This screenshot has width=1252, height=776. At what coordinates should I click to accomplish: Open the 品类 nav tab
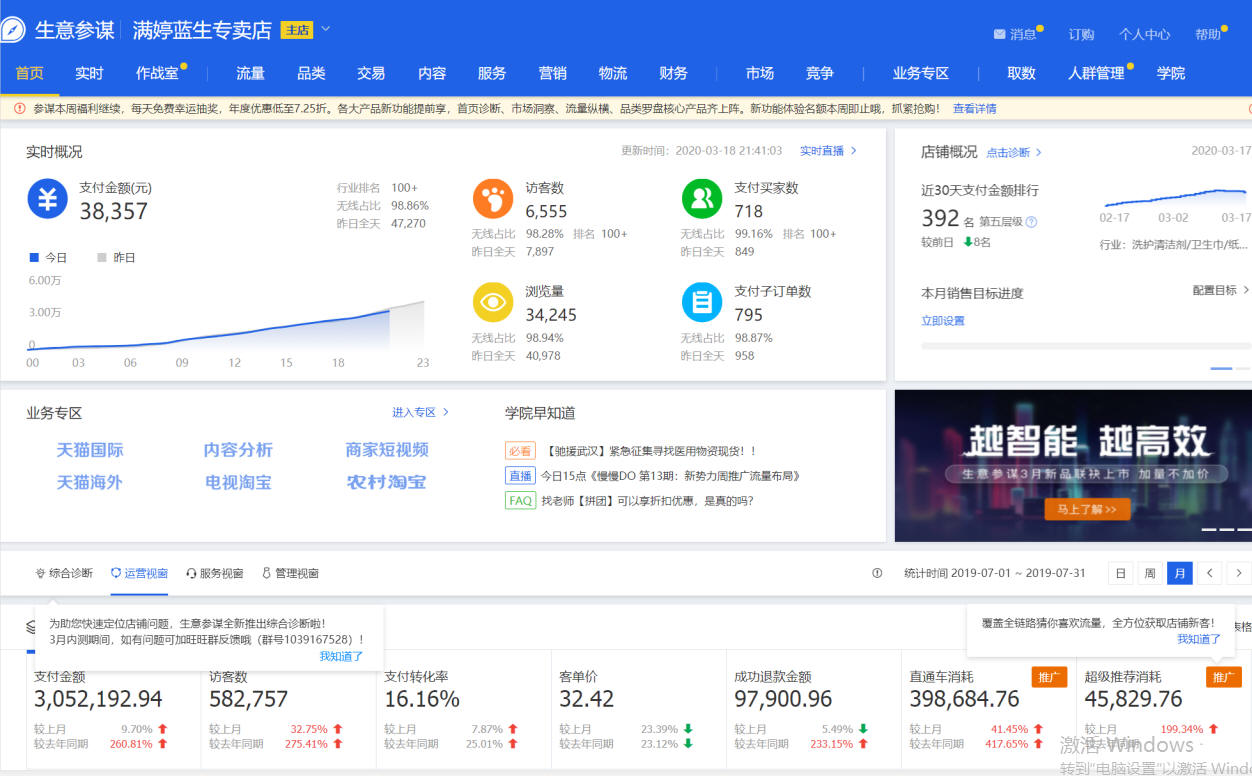[x=311, y=73]
